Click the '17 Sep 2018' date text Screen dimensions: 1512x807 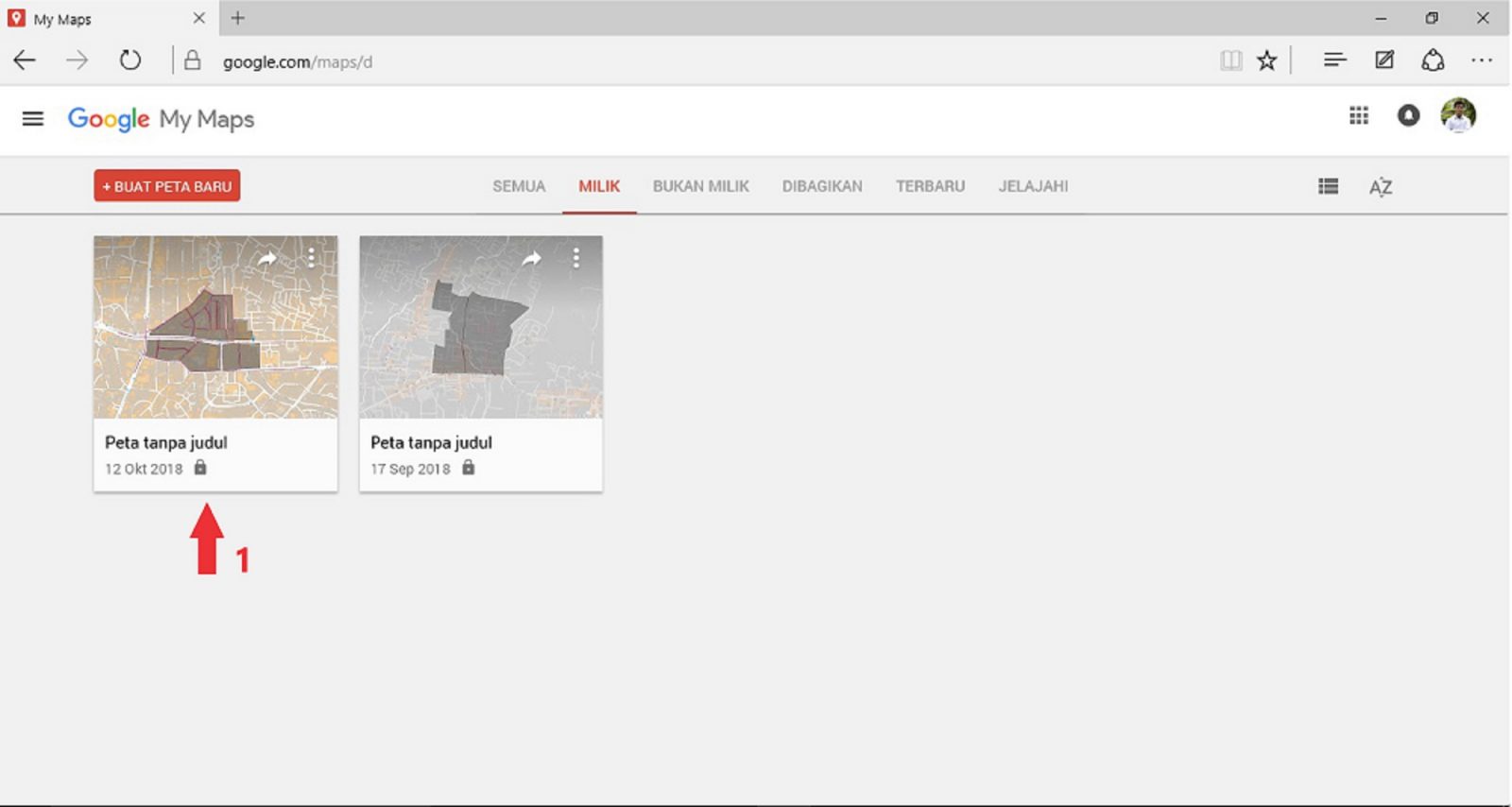click(410, 469)
